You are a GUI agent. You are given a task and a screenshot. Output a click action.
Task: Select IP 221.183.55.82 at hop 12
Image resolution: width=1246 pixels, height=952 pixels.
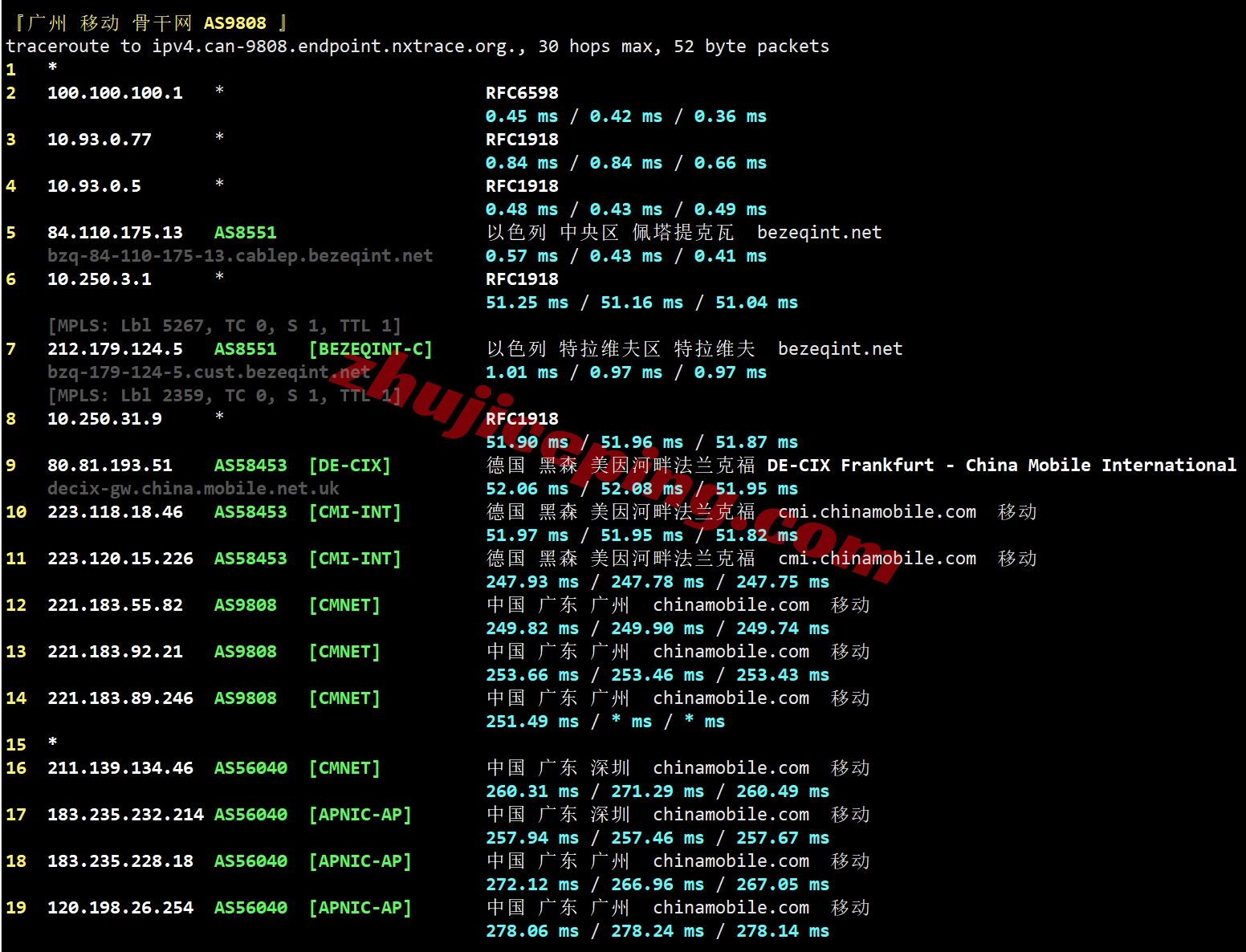pos(115,605)
